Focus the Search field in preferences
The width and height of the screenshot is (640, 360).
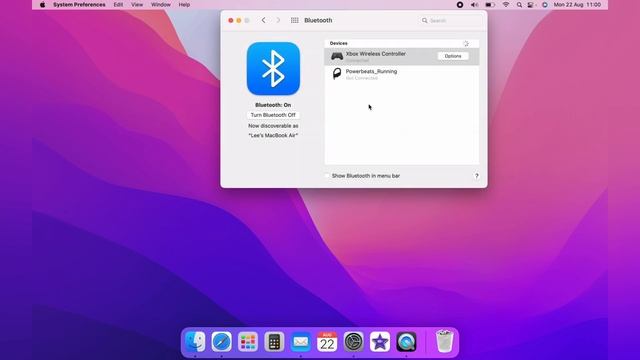click(451, 20)
